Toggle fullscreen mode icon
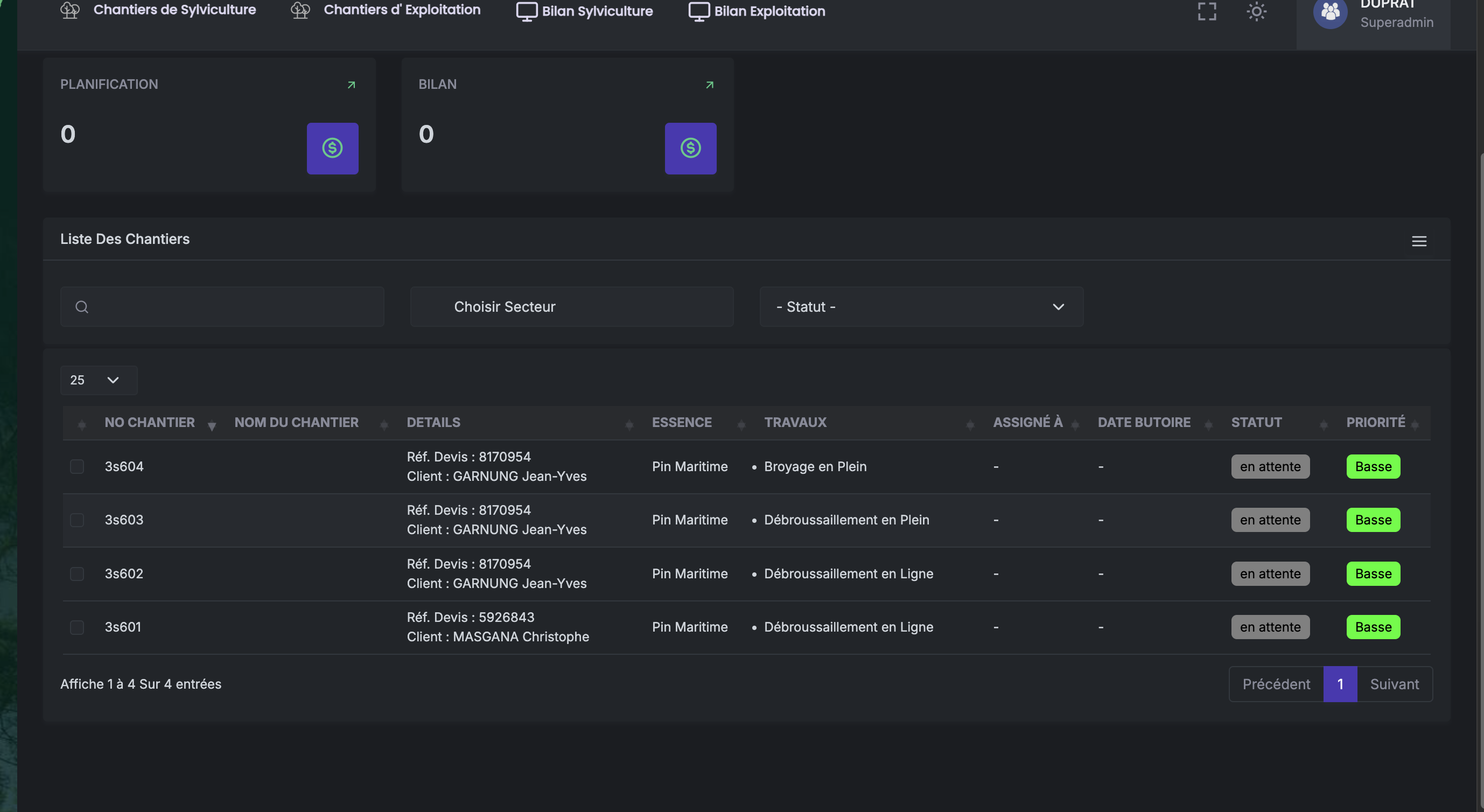The width and height of the screenshot is (1484, 812). (1206, 11)
